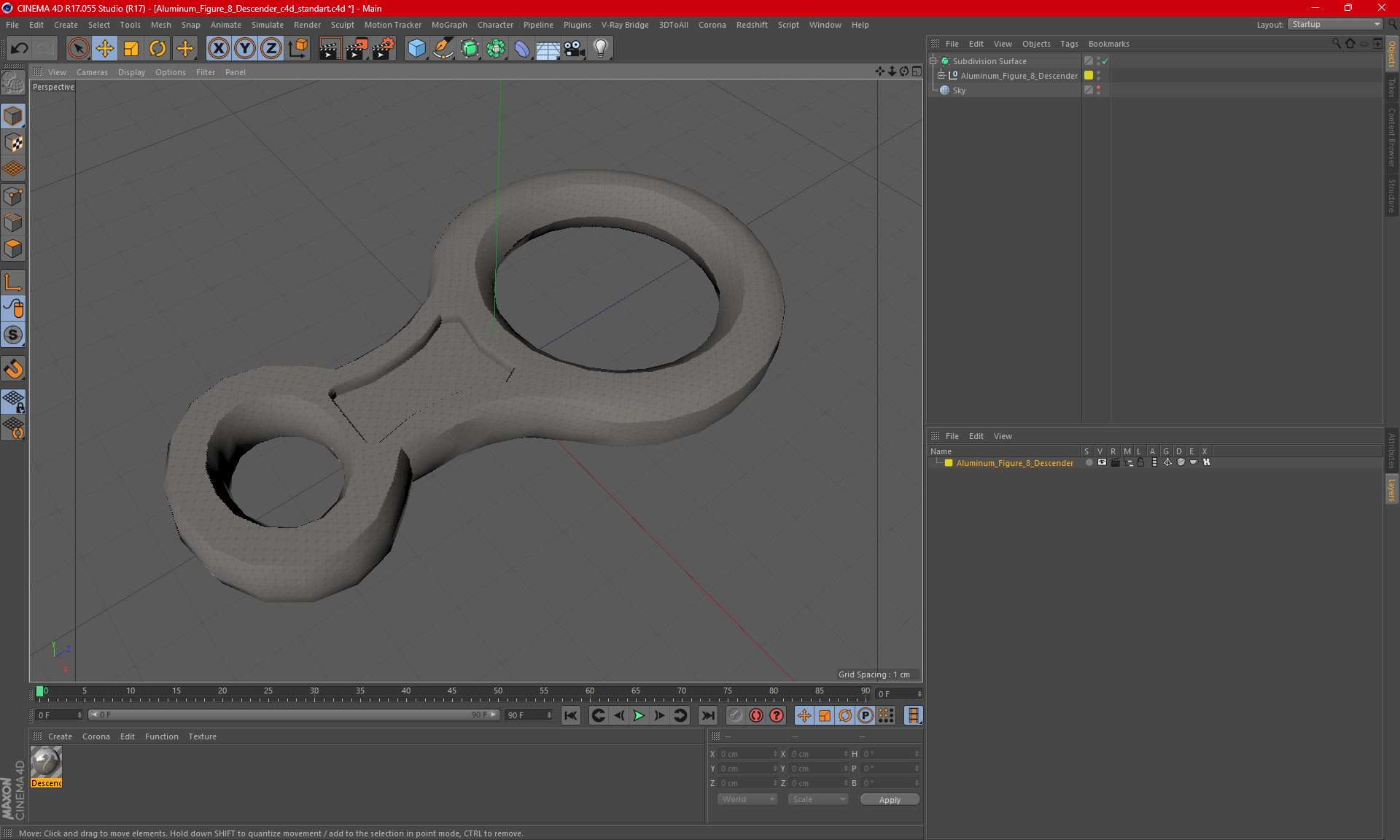
Task: Click the Apply button
Action: pos(890,800)
